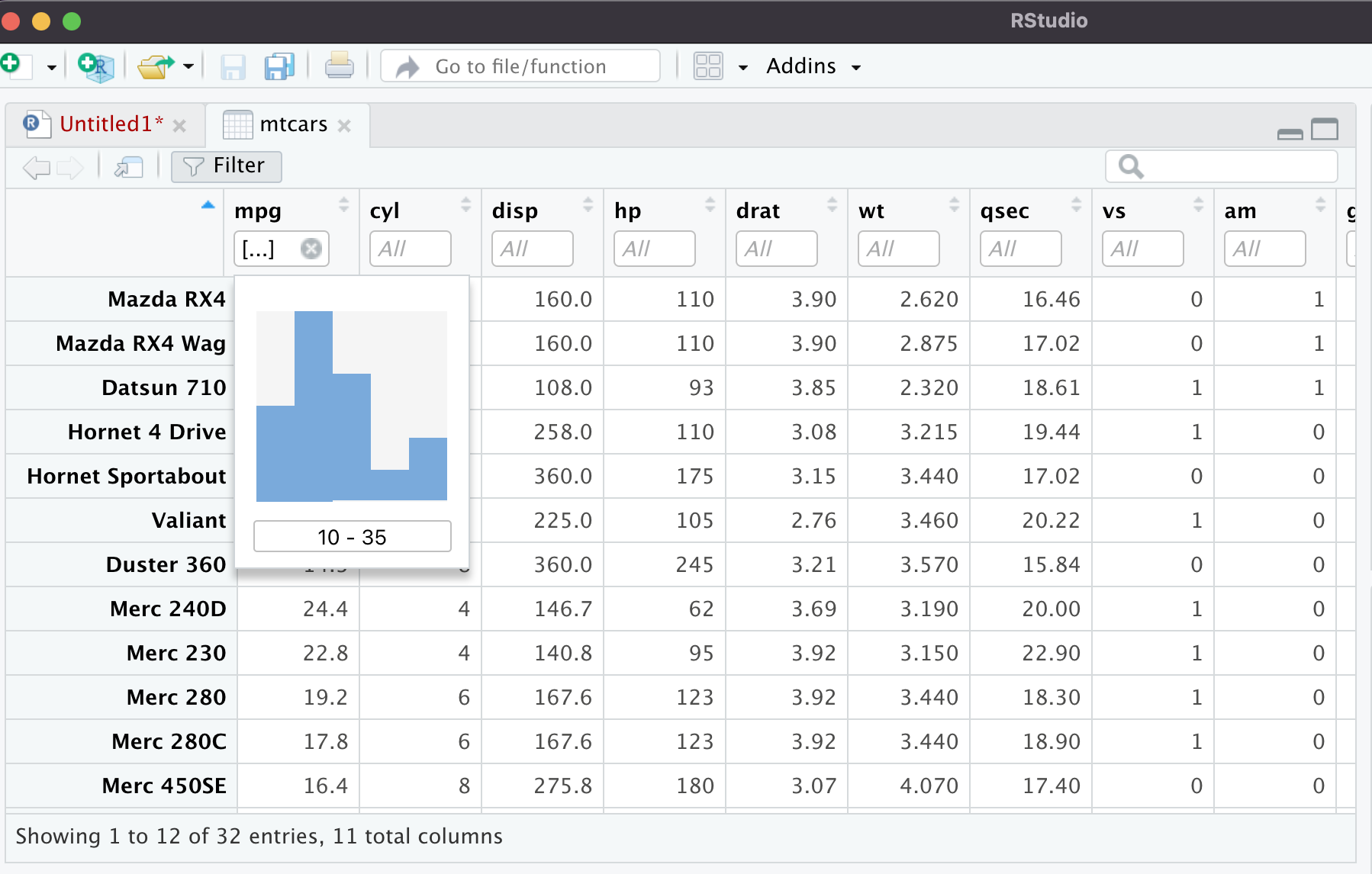This screenshot has width=1372, height=874.
Task: Click the drat column filter box
Action: pos(777,249)
